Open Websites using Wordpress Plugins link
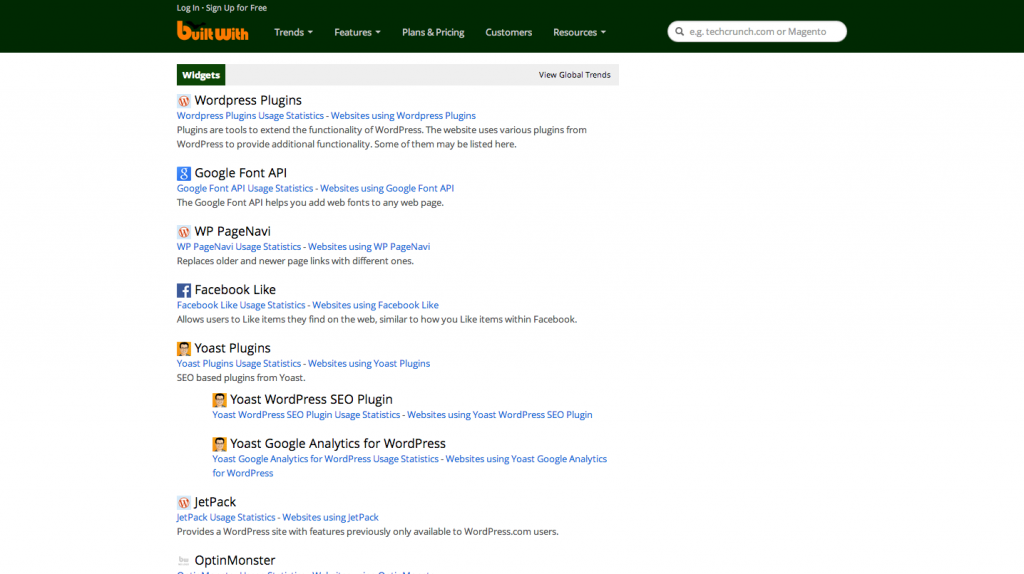Image resolution: width=1024 pixels, height=574 pixels. point(403,116)
